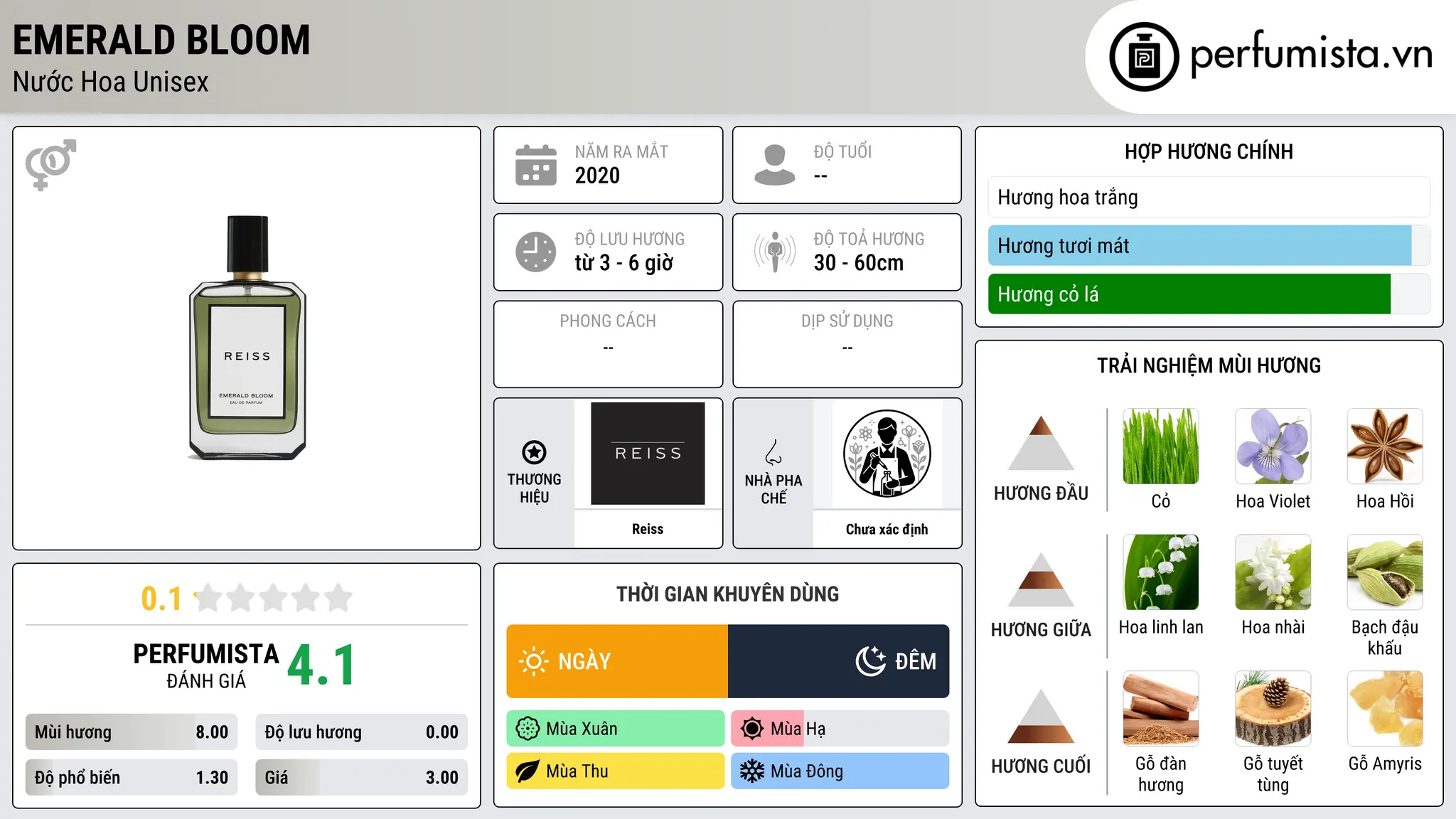
Task: Click the nose icon above Nhà pha chế
Action: [773, 452]
